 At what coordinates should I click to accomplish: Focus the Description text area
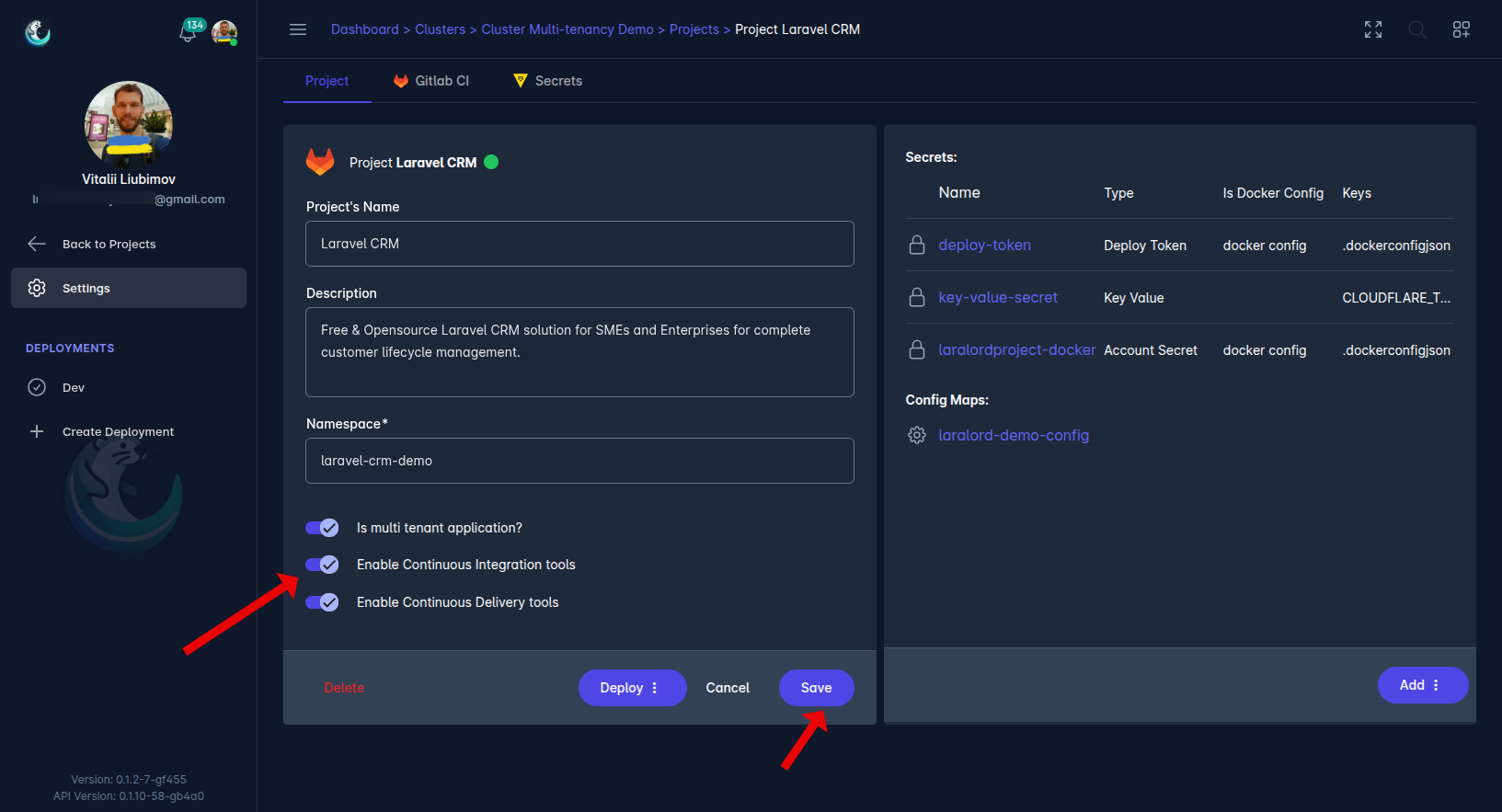click(x=579, y=352)
